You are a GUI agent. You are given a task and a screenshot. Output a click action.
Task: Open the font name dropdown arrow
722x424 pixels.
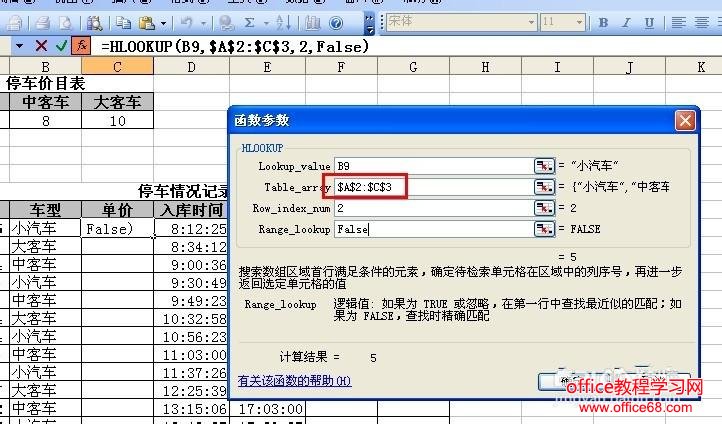(531, 22)
